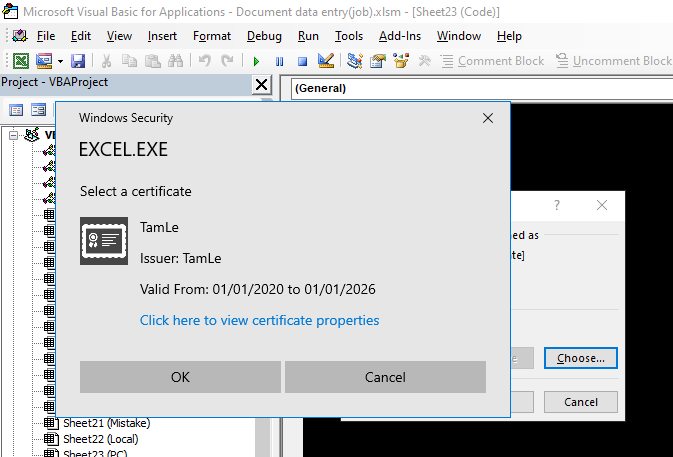Open the (General) object dropdown
This screenshot has height=457, width=673.
(482, 88)
